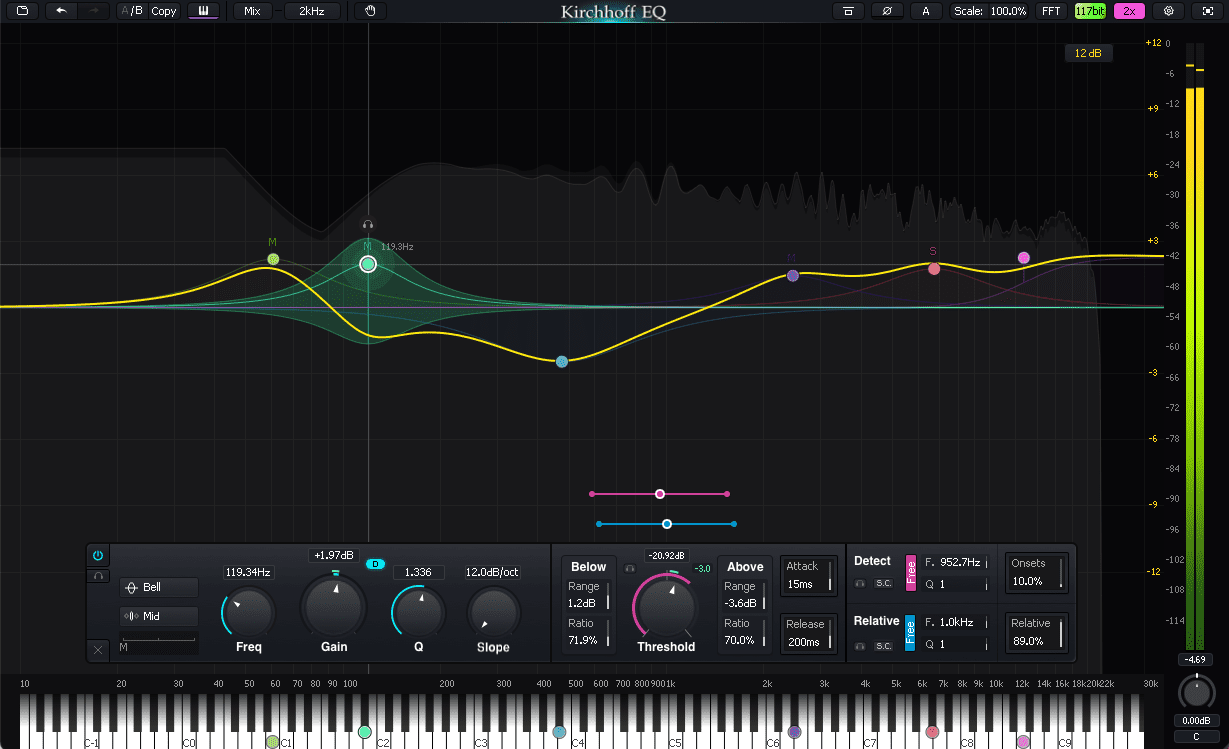Screen dimensions: 1229x749
Task: Enable the band power button
Action: tap(97, 555)
